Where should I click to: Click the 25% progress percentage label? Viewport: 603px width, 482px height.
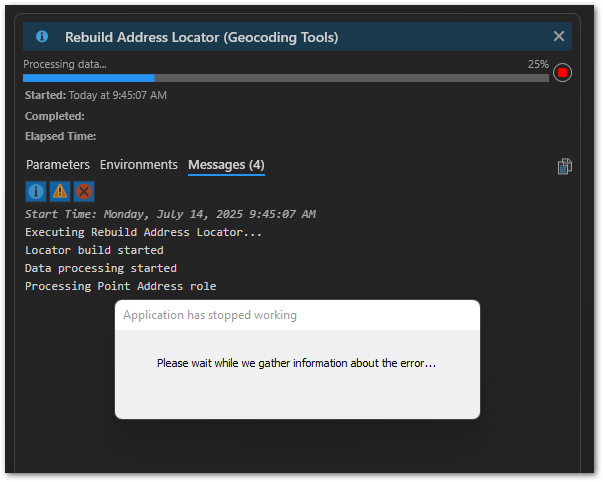(538, 64)
